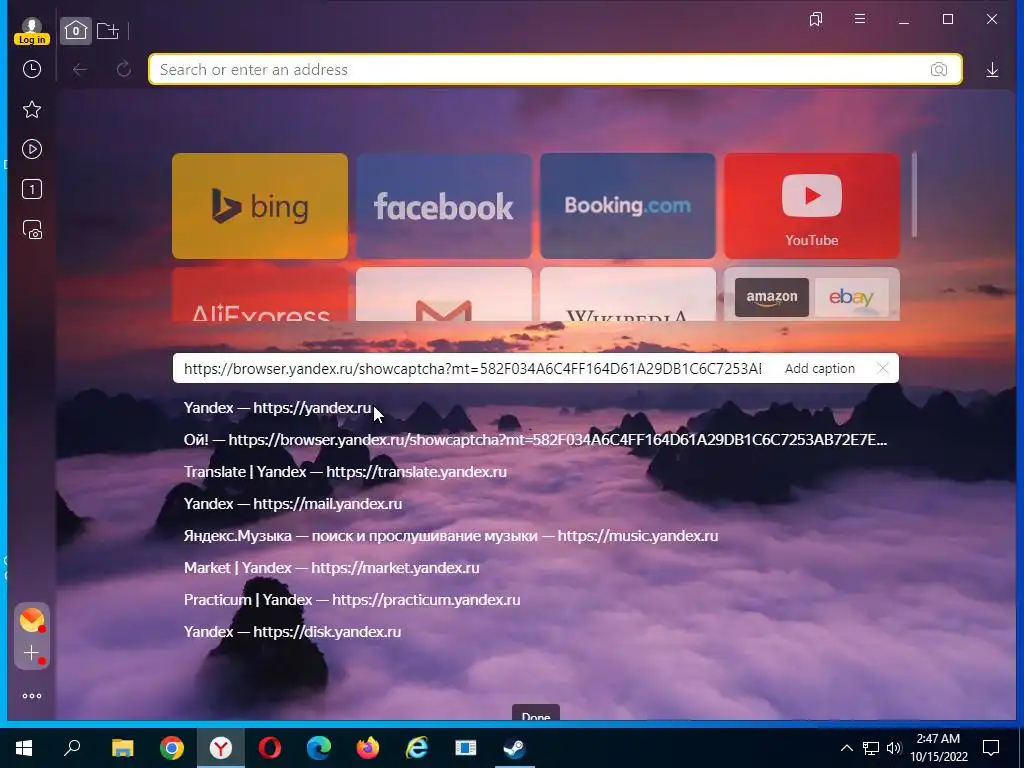Click the Done button
Image resolution: width=1024 pixels, height=768 pixels.
(x=536, y=713)
